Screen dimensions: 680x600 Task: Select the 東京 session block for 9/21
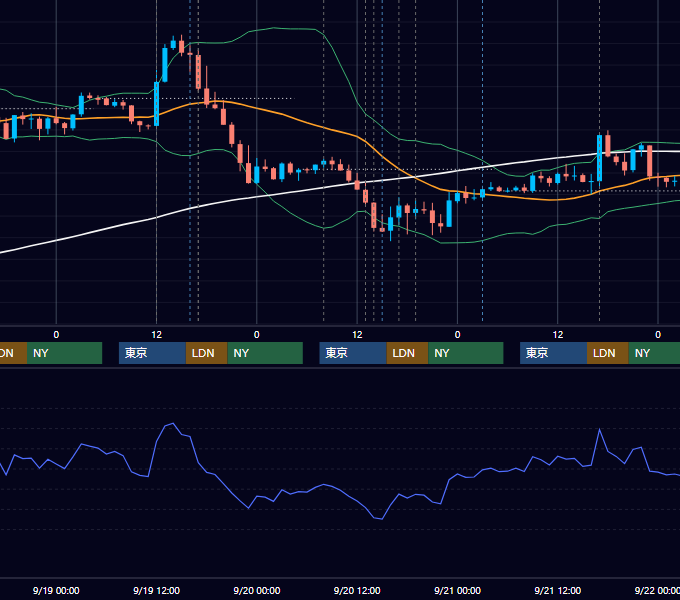[553, 353]
